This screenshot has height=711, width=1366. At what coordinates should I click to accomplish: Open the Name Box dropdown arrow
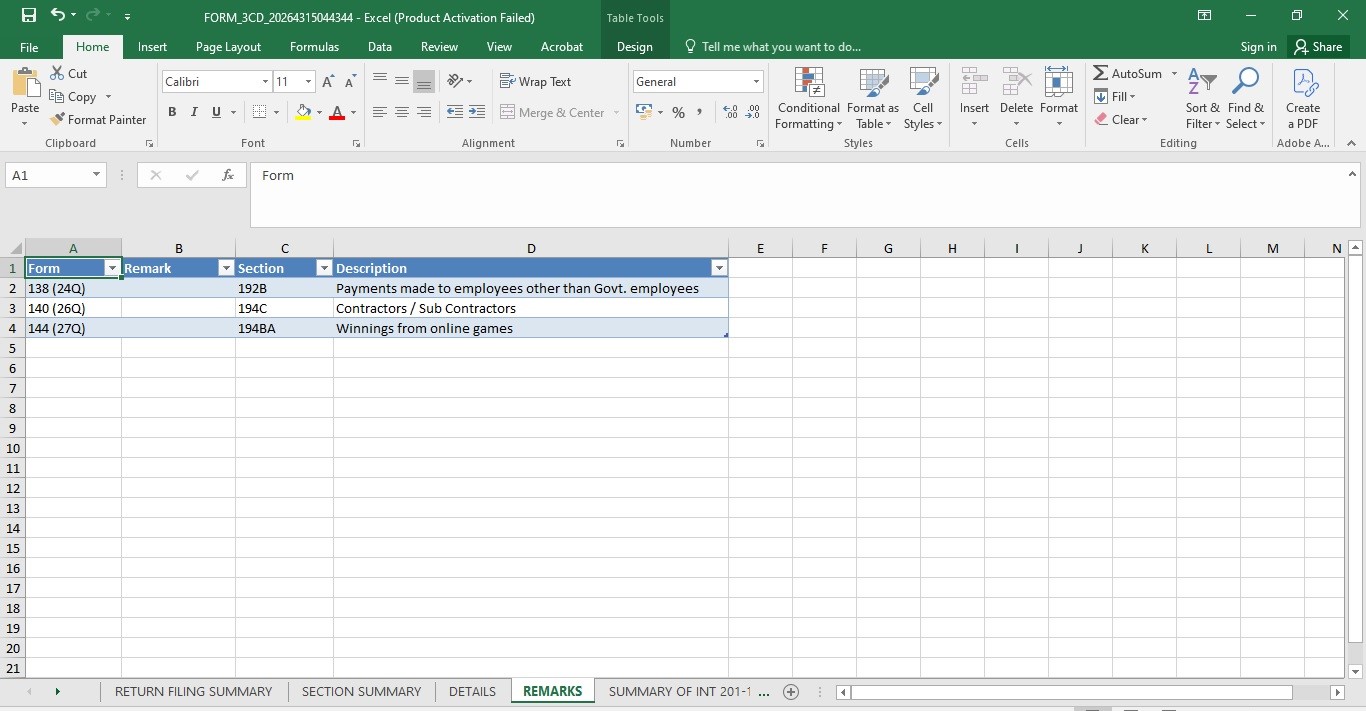point(96,175)
